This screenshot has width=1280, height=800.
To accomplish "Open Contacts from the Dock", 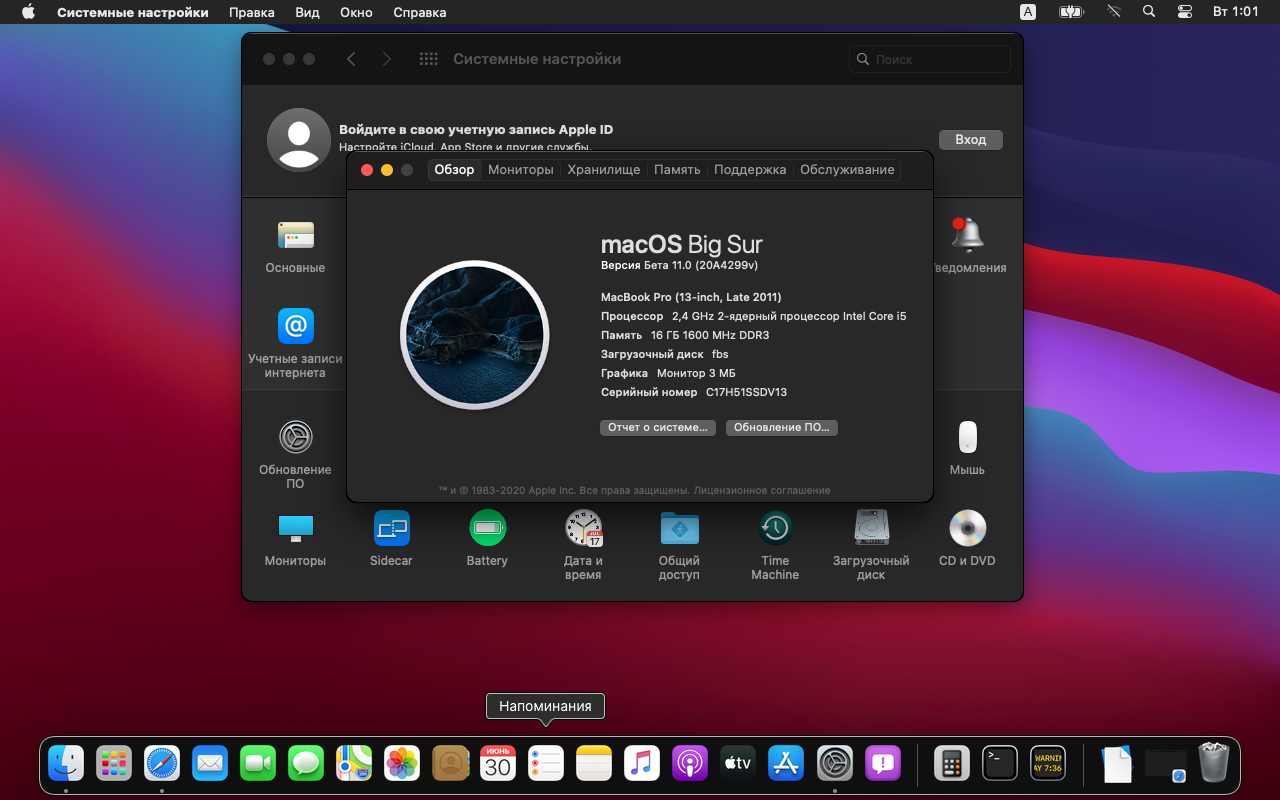I will click(x=450, y=764).
